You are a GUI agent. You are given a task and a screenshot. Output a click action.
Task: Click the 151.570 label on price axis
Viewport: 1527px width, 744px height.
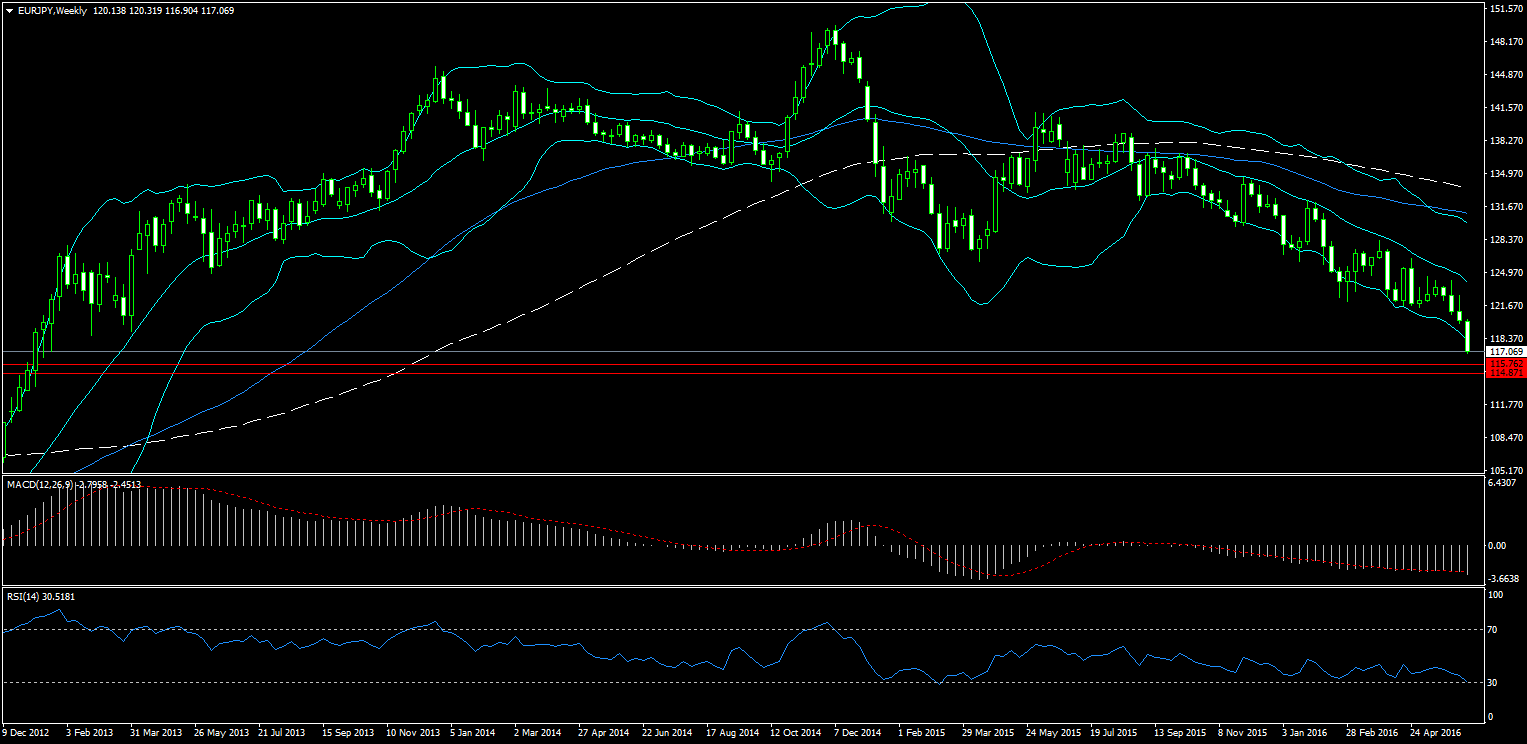pyautogui.click(x=1504, y=9)
